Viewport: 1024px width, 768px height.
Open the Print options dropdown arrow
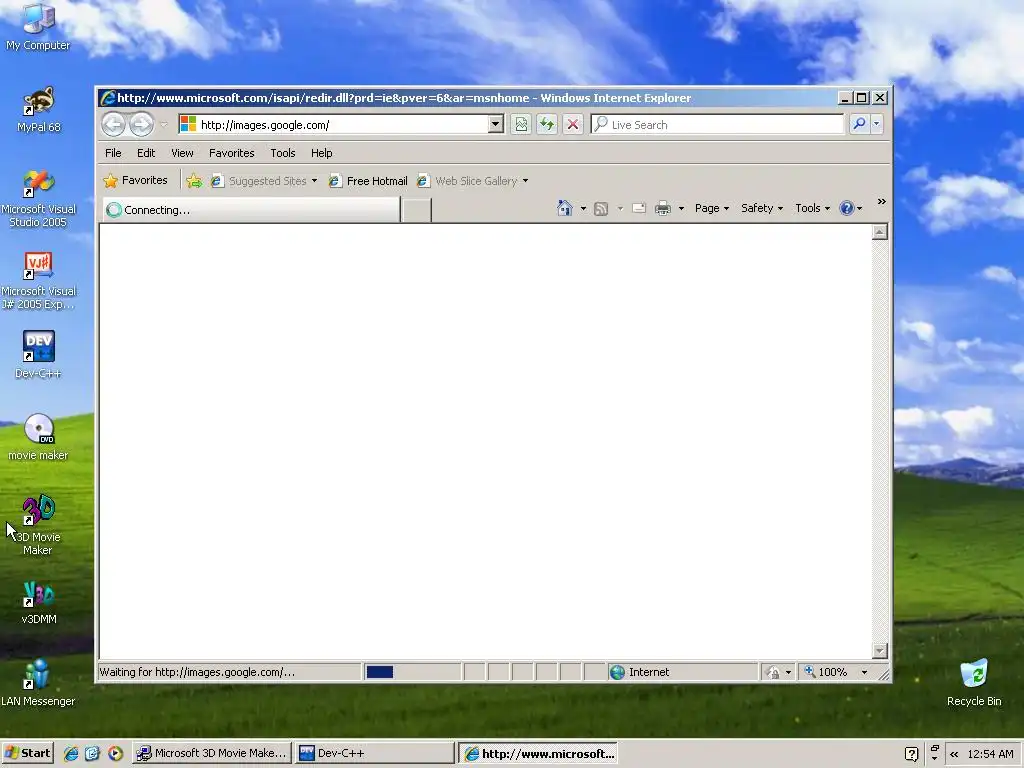681,208
